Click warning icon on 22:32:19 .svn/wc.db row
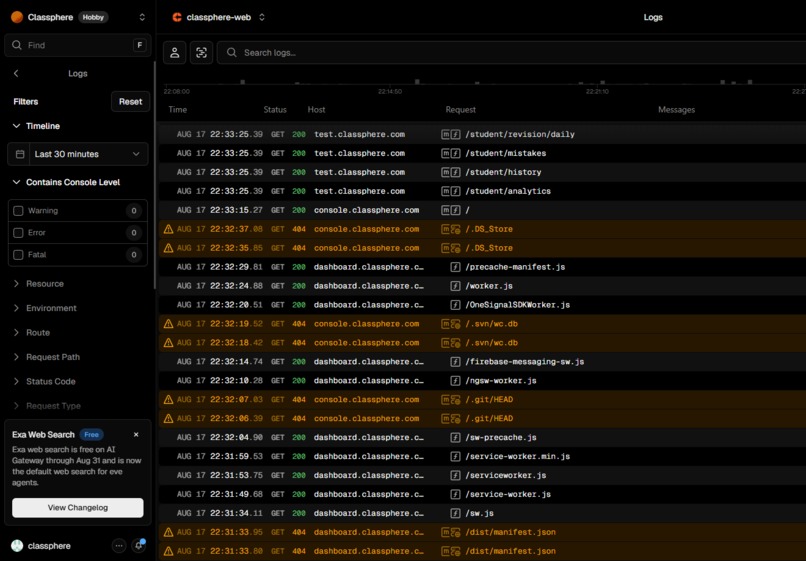The image size is (806, 561). click(168, 324)
